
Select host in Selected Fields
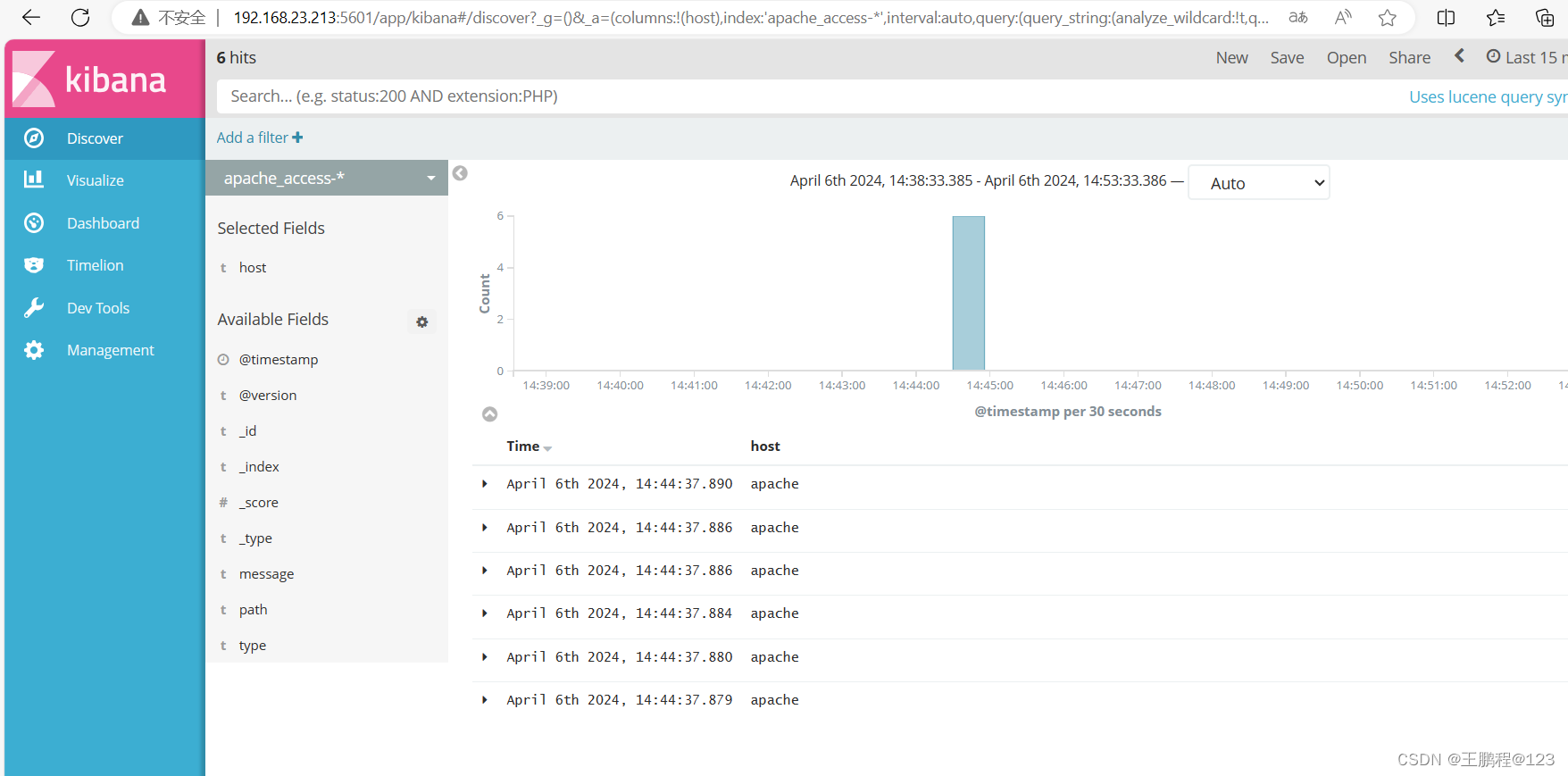[x=253, y=267]
